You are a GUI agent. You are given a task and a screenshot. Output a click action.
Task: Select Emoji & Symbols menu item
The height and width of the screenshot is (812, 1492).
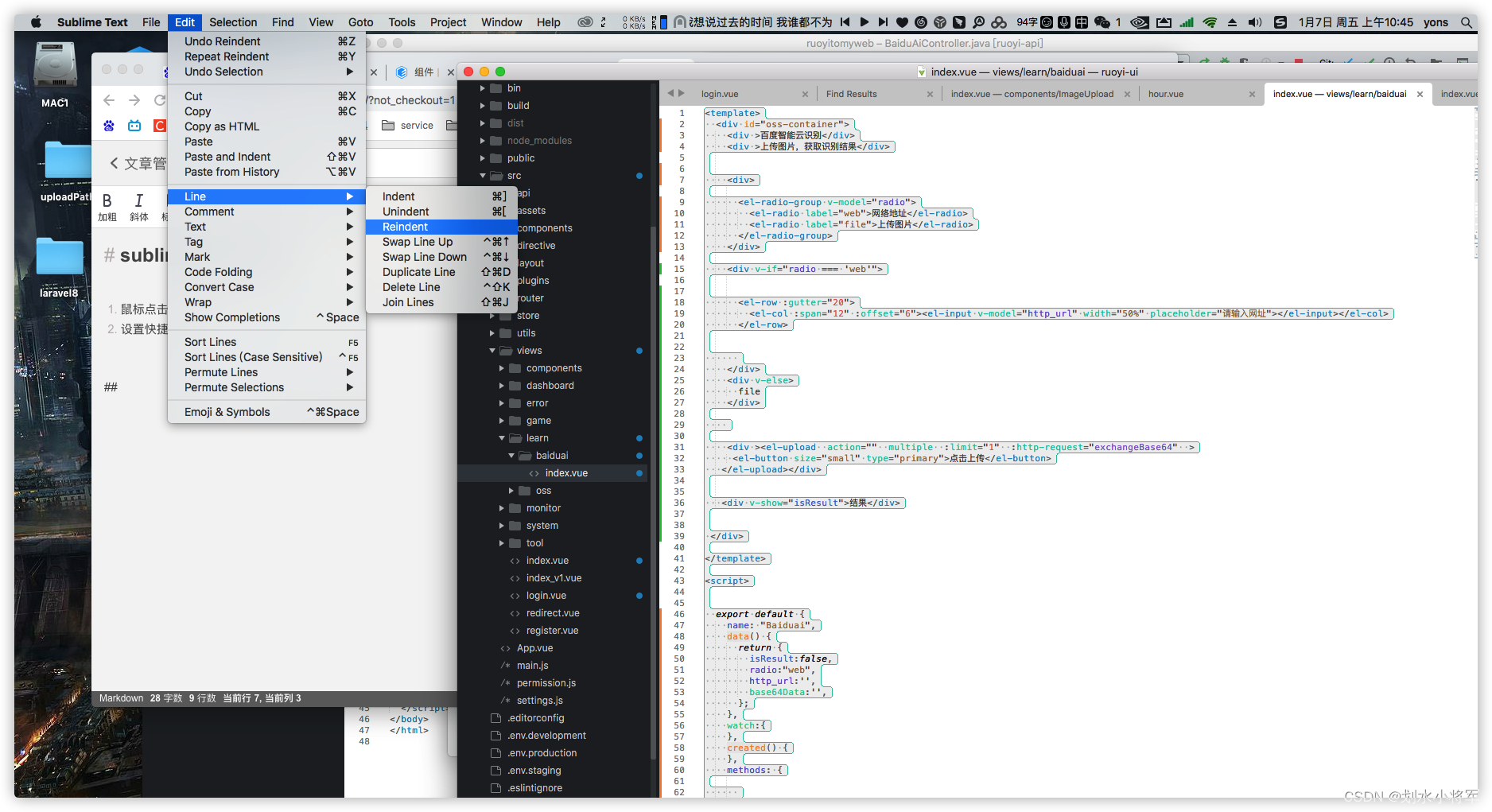tap(266, 412)
